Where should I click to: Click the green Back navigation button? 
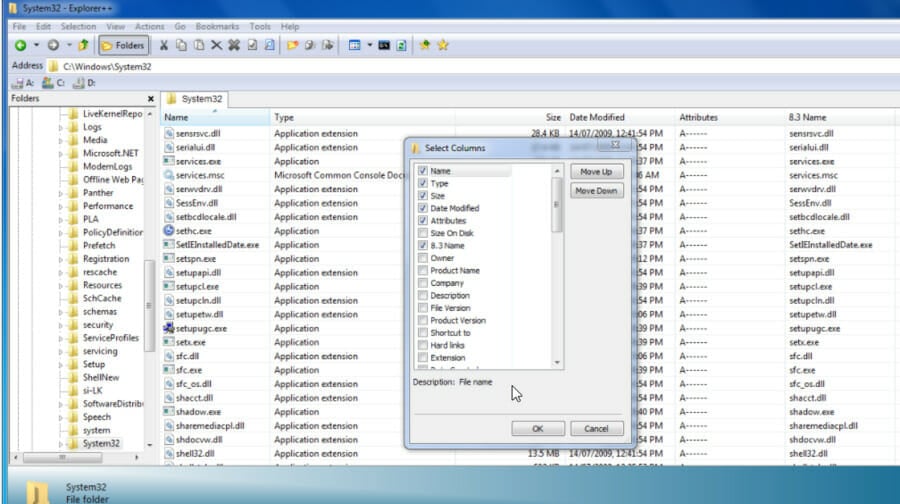tap(21, 45)
